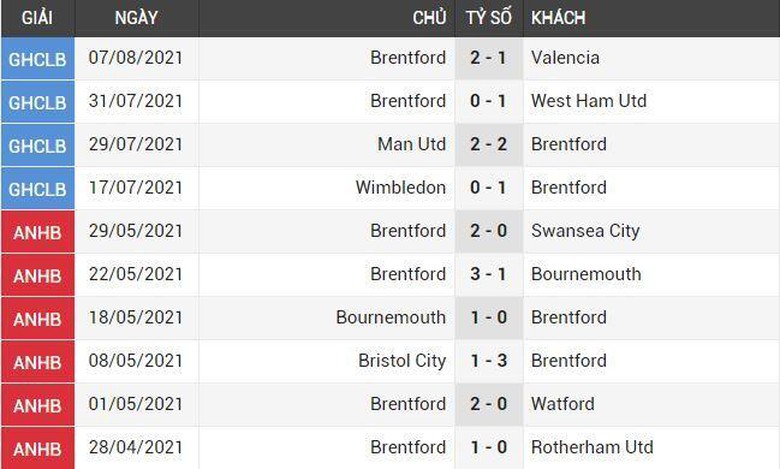
Task: Open West Ham Utd team link
Action: tap(589, 101)
